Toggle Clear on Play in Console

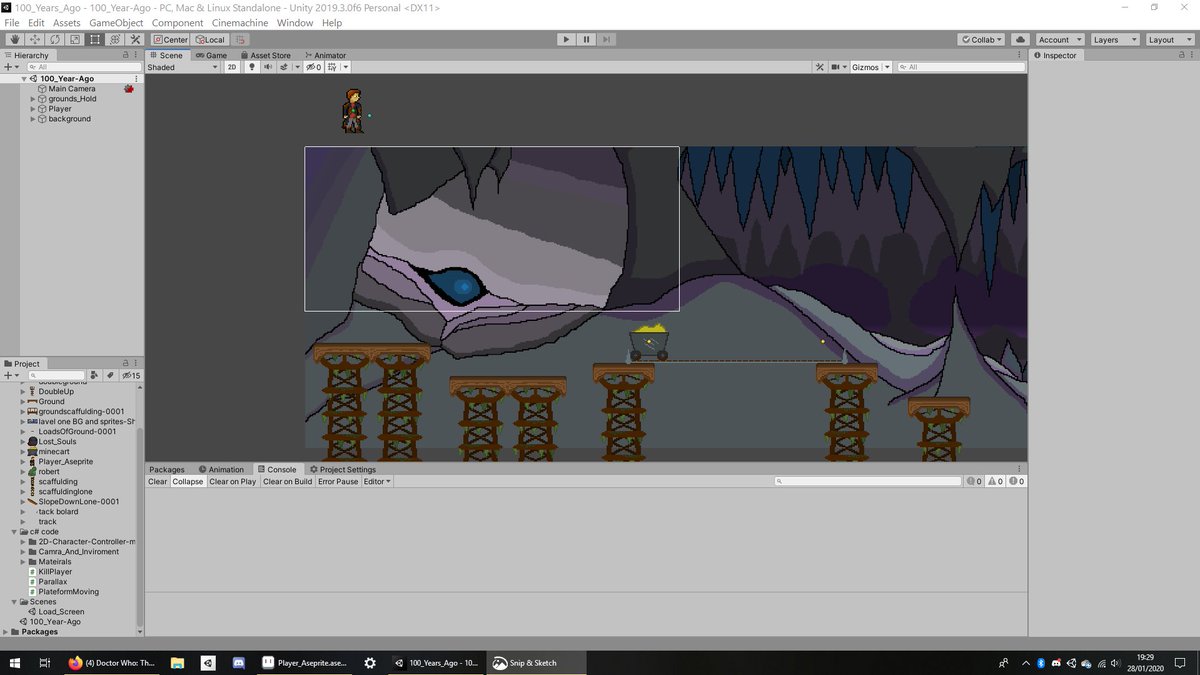(x=233, y=481)
